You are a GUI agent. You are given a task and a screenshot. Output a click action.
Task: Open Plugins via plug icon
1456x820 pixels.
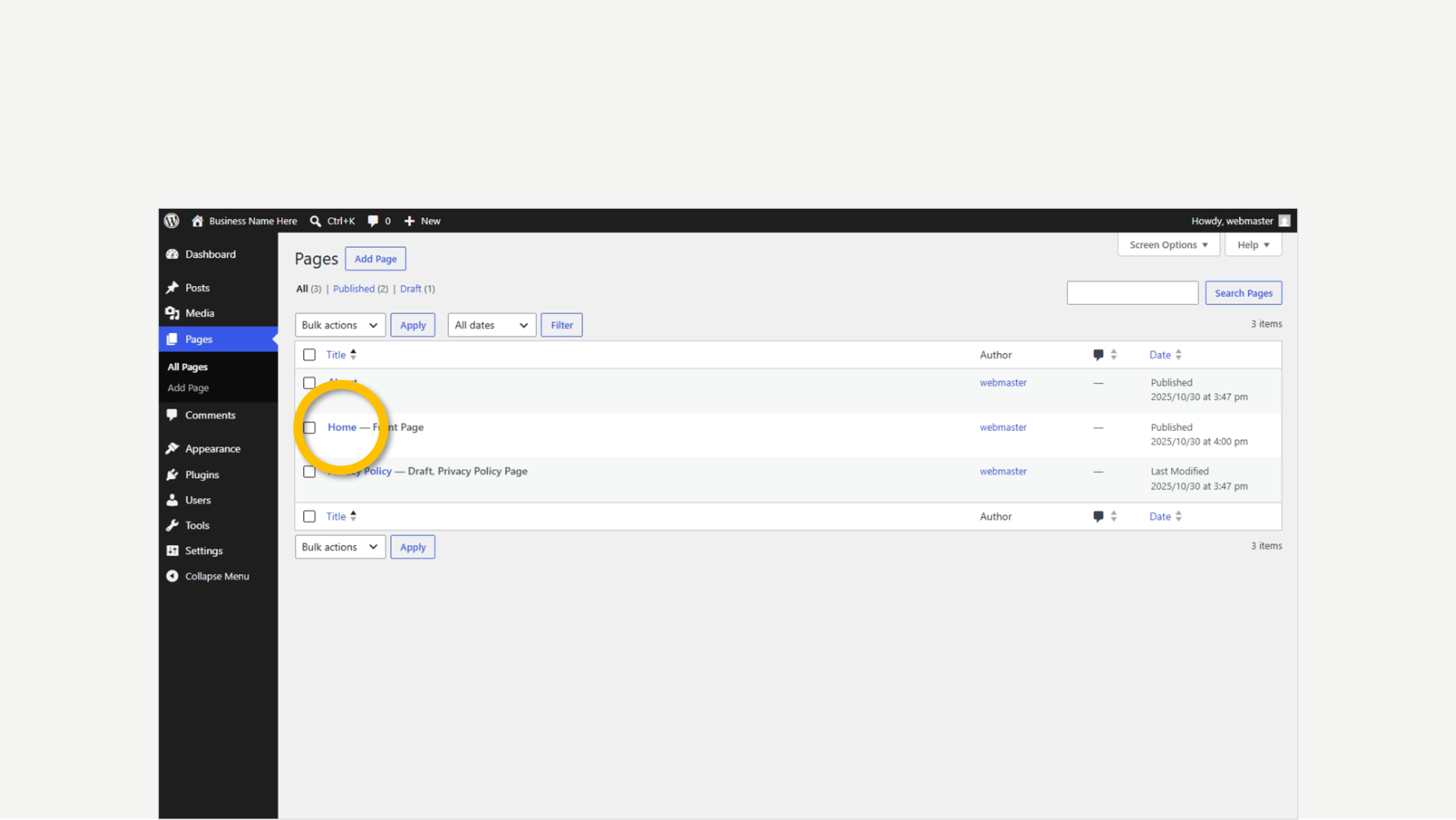(x=172, y=475)
